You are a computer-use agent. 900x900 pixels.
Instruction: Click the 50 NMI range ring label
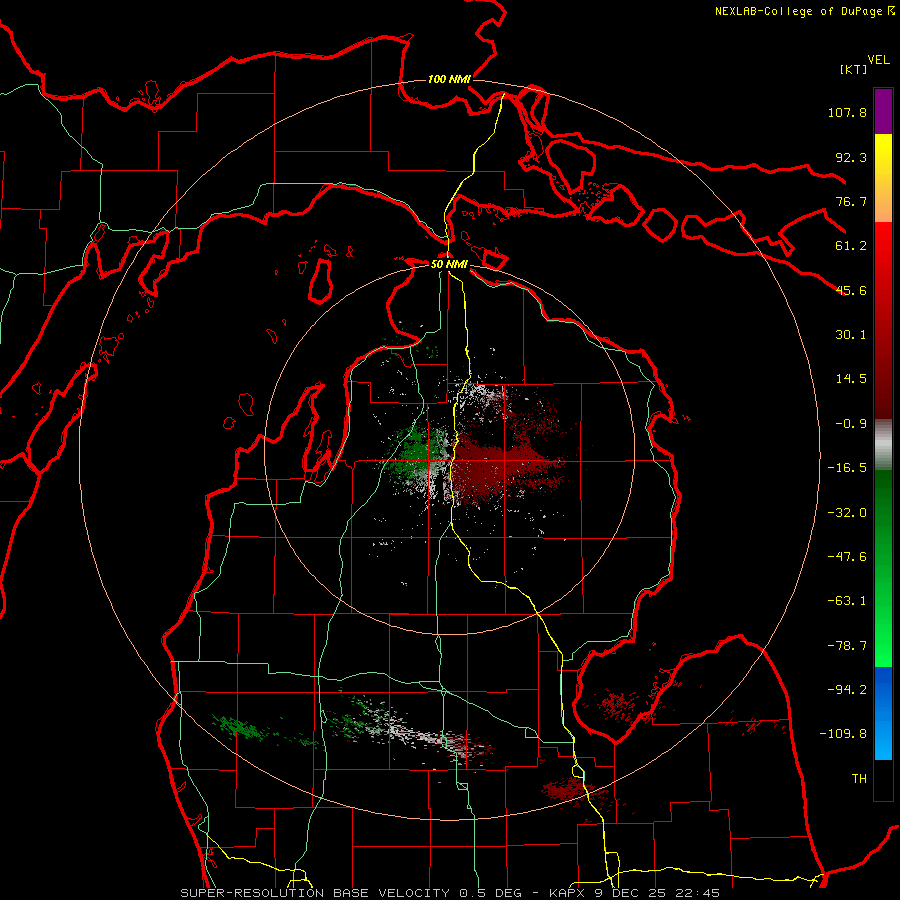coord(449,264)
